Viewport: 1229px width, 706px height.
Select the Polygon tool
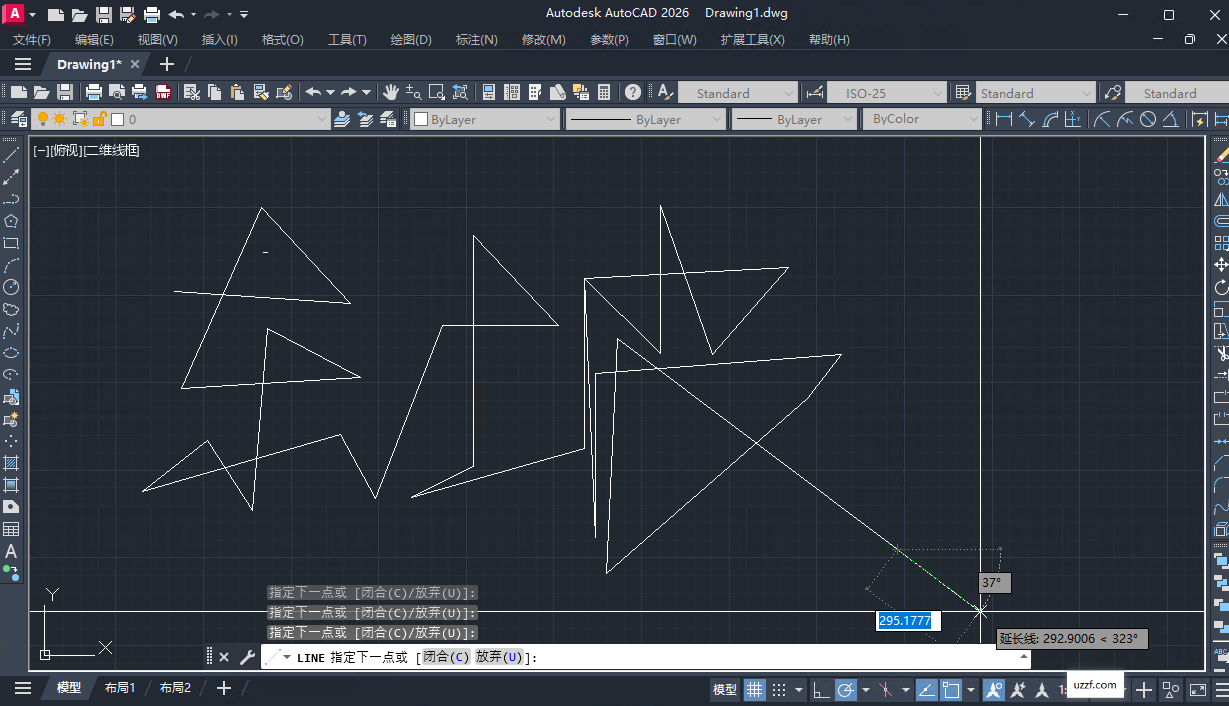12,219
